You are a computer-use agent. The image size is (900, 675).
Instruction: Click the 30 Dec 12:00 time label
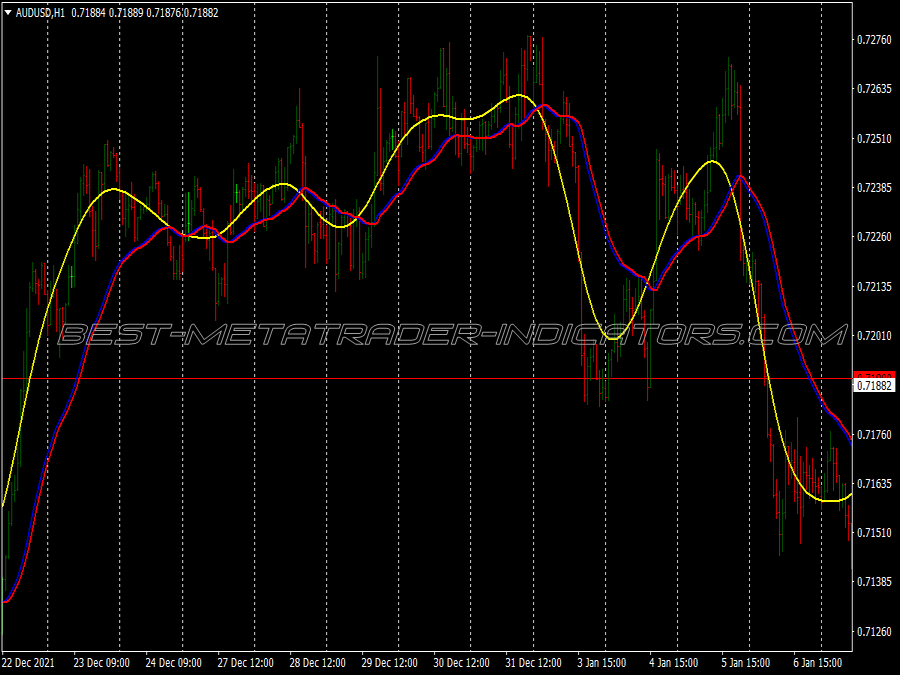coord(461,663)
